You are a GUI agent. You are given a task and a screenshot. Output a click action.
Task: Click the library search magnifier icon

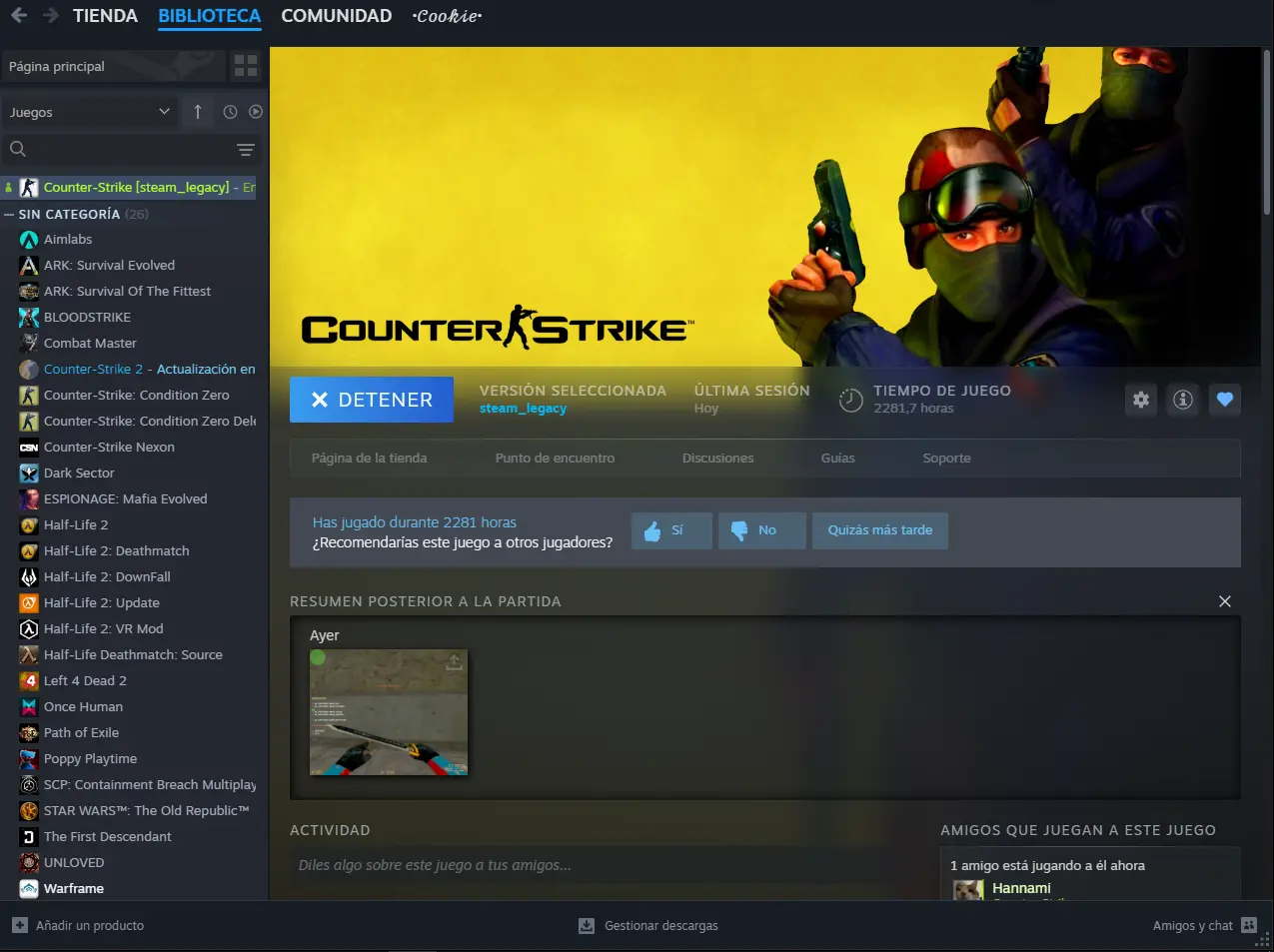pyautogui.click(x=18, y=149)
